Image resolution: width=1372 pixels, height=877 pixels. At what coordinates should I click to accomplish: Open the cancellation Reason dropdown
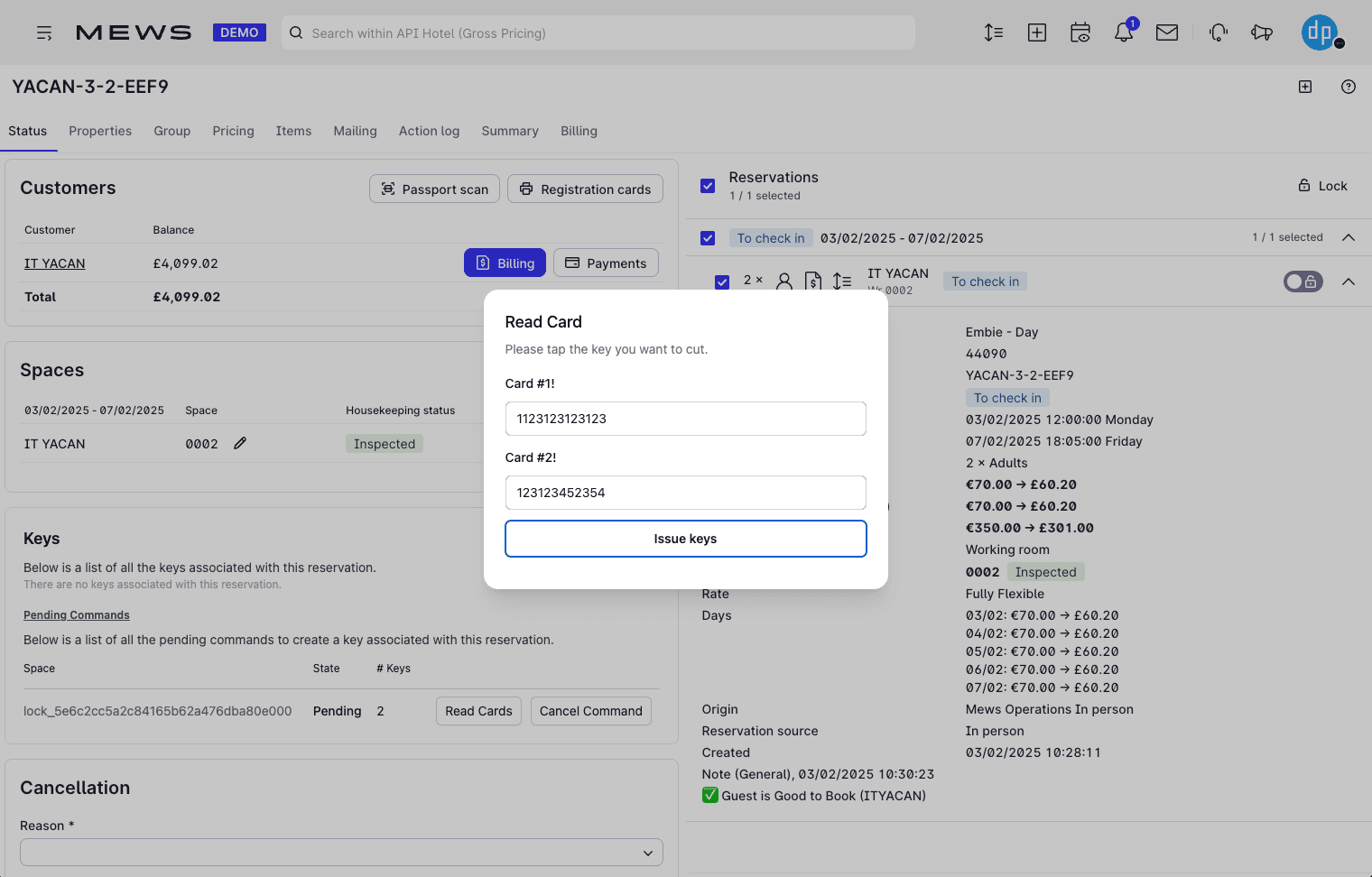pyautogui.click(x=341, y=853)
